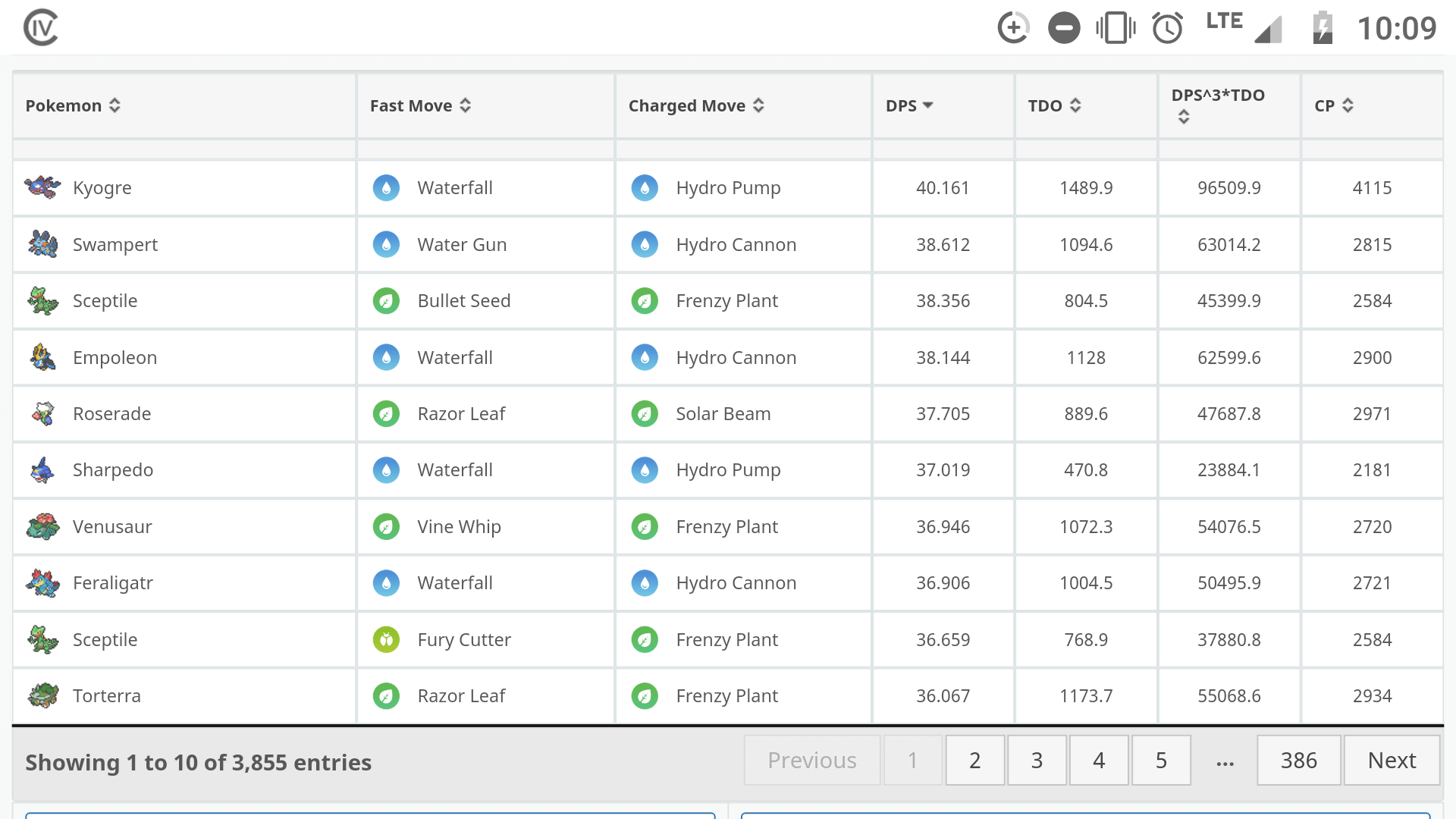1456x819 pixels.
Task: Click grass type icon beside Bullet Seed
Action: point(386,301)
